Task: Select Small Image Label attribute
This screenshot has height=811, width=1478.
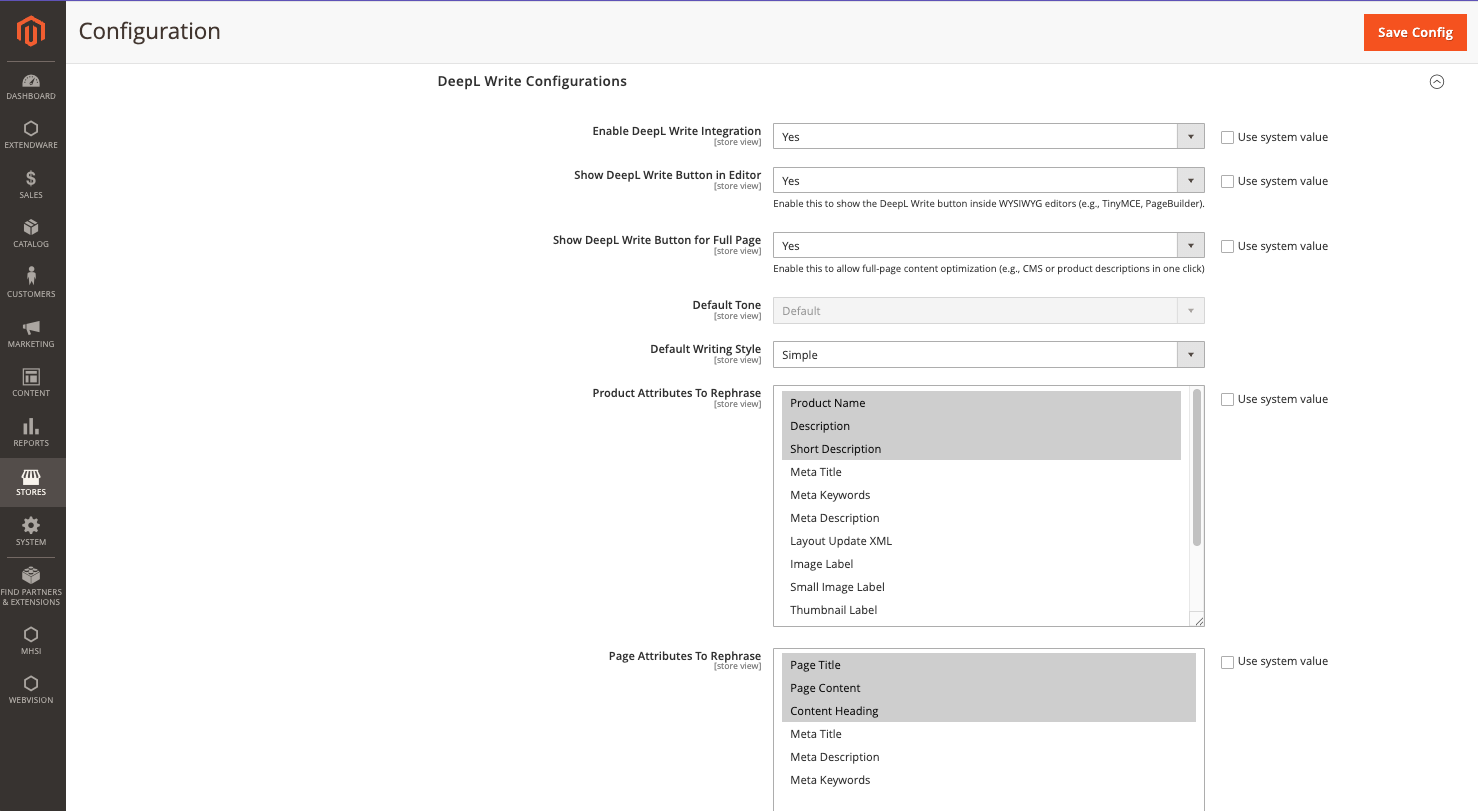Action: pyautogui.click(x=981, y=587)
